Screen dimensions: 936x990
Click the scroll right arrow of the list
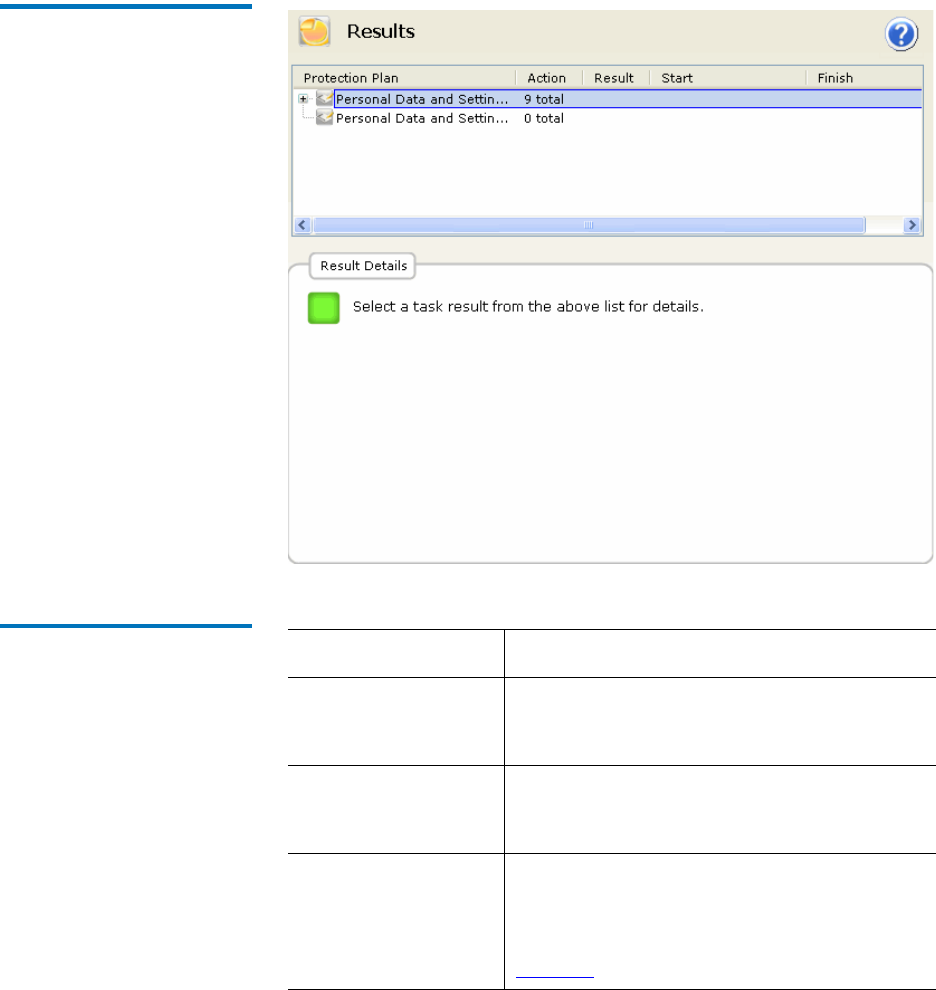coord(911,225)
